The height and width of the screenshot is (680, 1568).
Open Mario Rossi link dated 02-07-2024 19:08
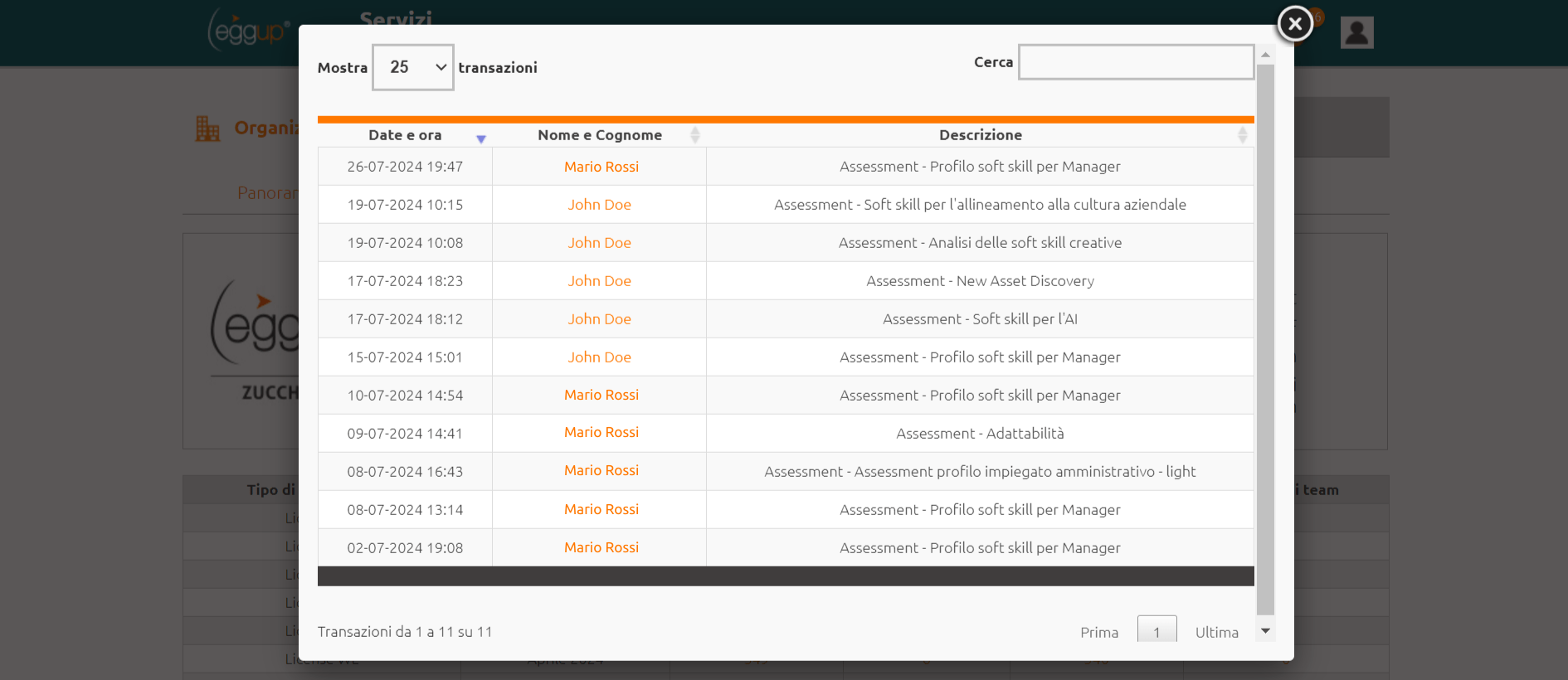(x=601, y=547)
